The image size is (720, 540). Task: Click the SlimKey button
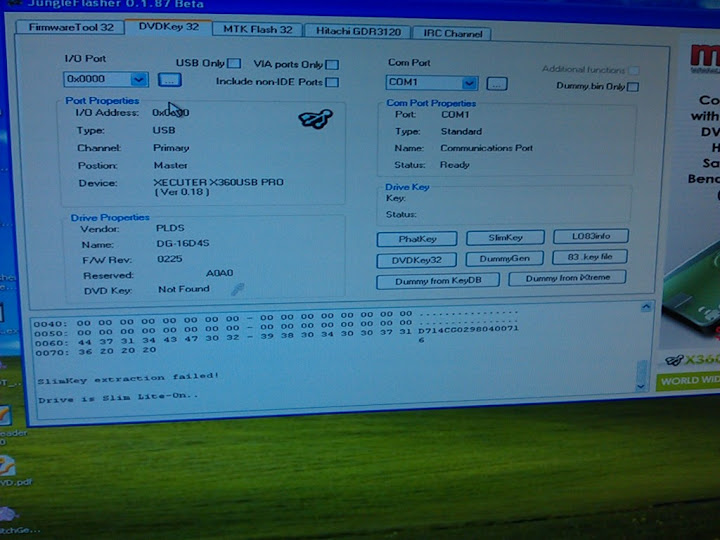tap(506, 237)
